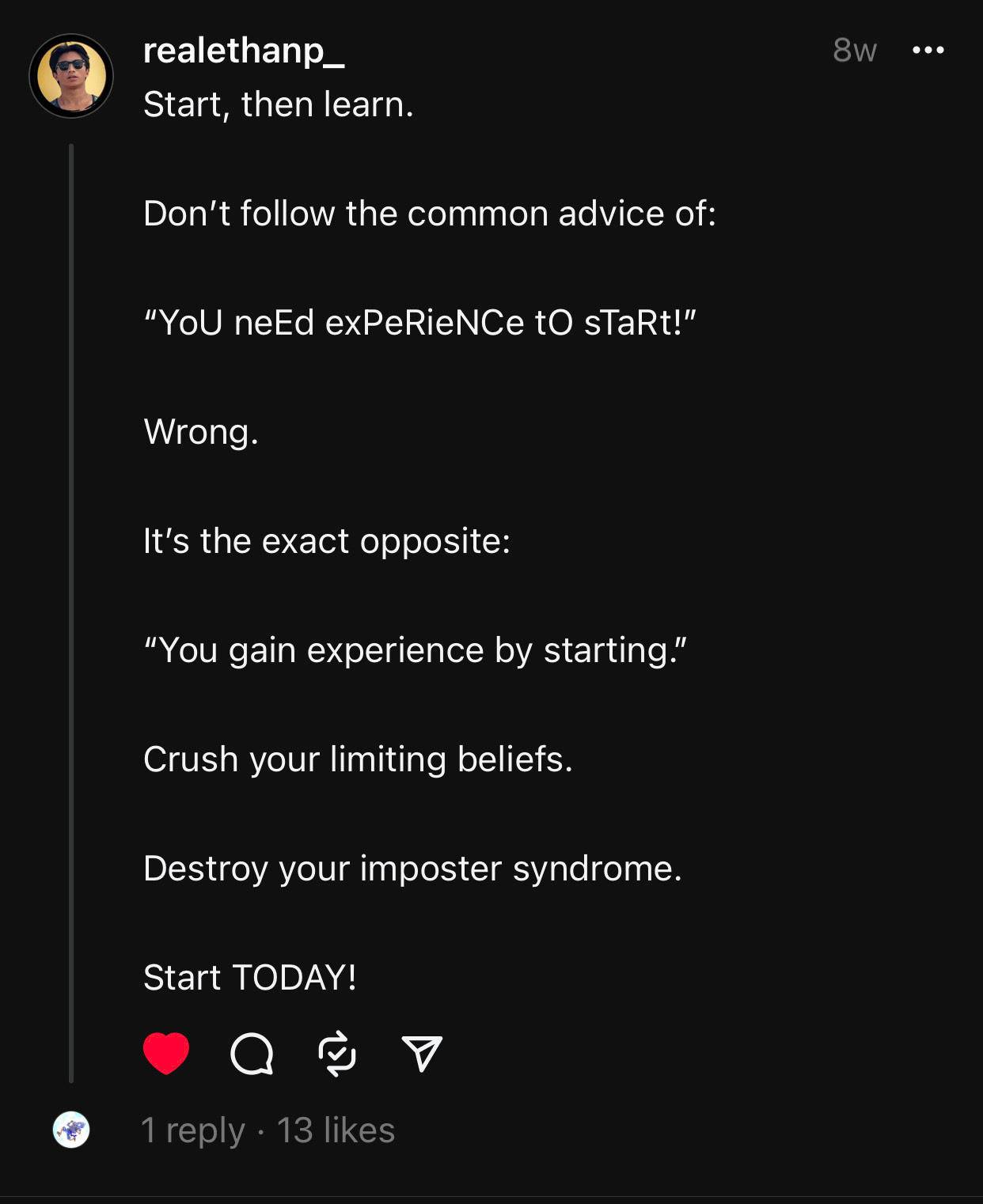Click the "Start, then learn." headline text
This screenshot has width=983, height=1204.
coord(279,104)
